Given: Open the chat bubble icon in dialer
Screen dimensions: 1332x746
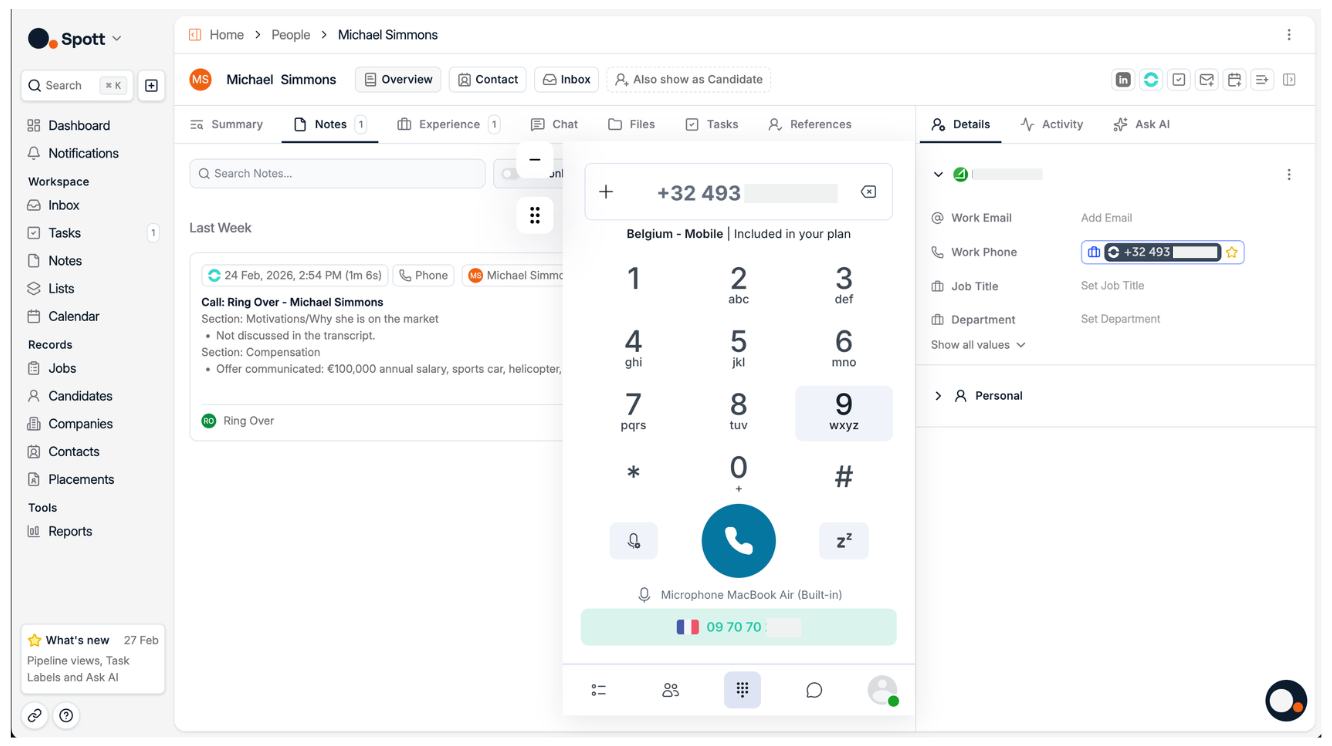Looking at the screenshot, I should pos(814,690).
